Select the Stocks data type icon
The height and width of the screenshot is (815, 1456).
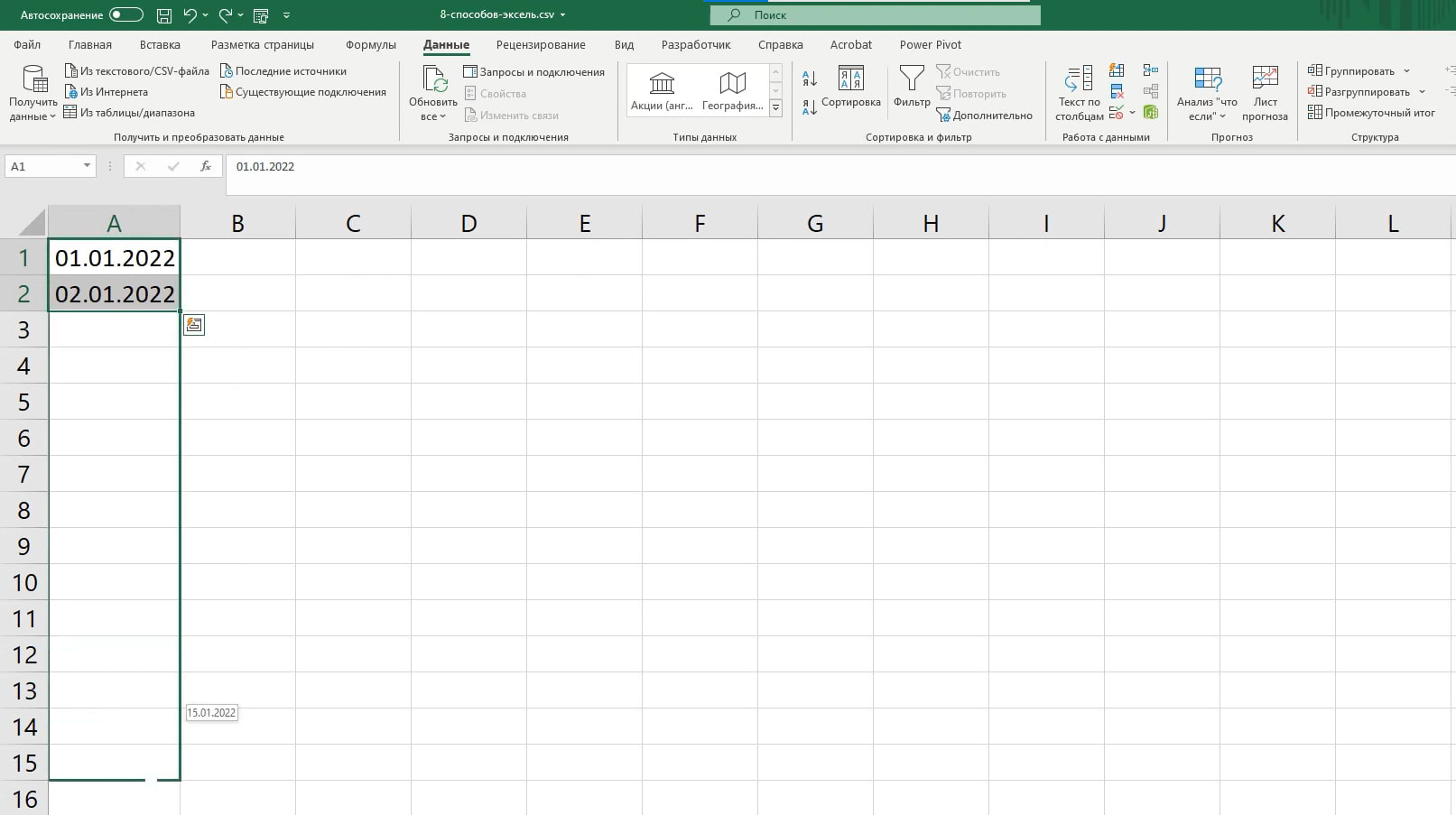coord(662,83)
